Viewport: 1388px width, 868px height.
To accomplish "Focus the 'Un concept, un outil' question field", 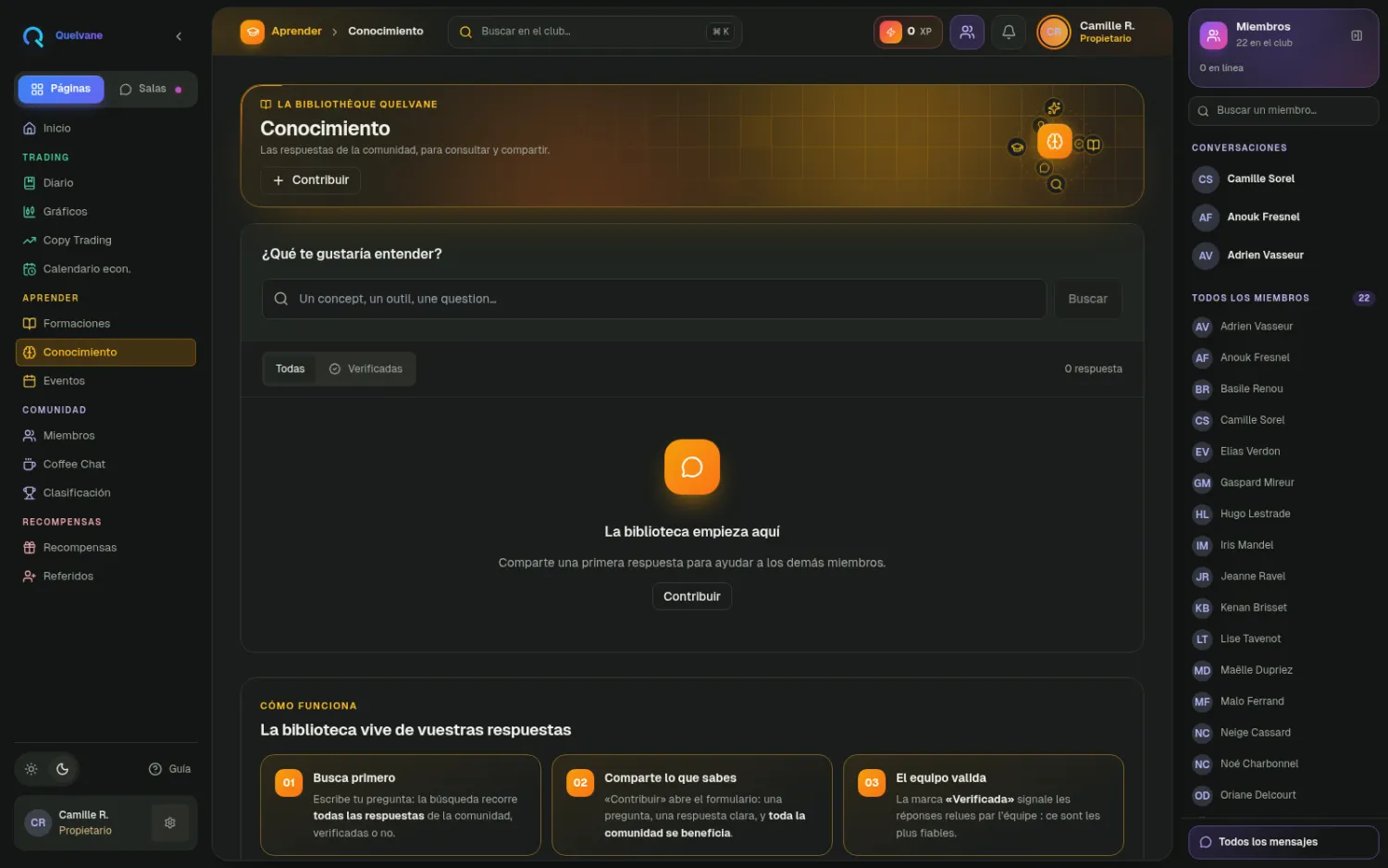I will point(654,299).
